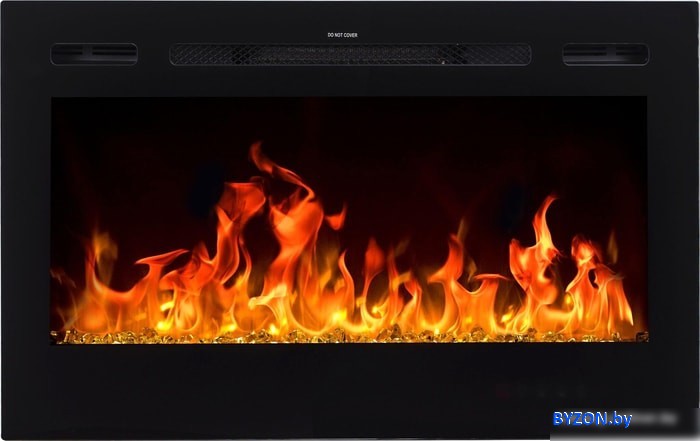The height and width of the screenshot is (441, 700).
Task: Click the central mesh heater grille
Action: 350,54
